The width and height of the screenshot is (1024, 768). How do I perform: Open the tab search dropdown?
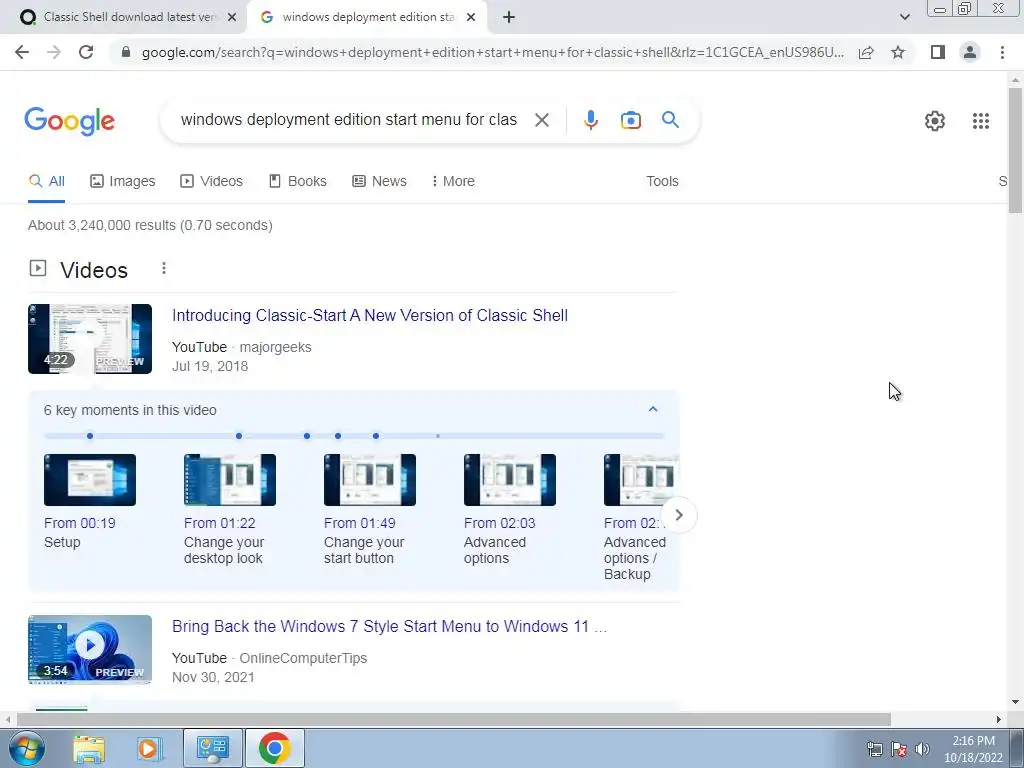click(904, 18)
